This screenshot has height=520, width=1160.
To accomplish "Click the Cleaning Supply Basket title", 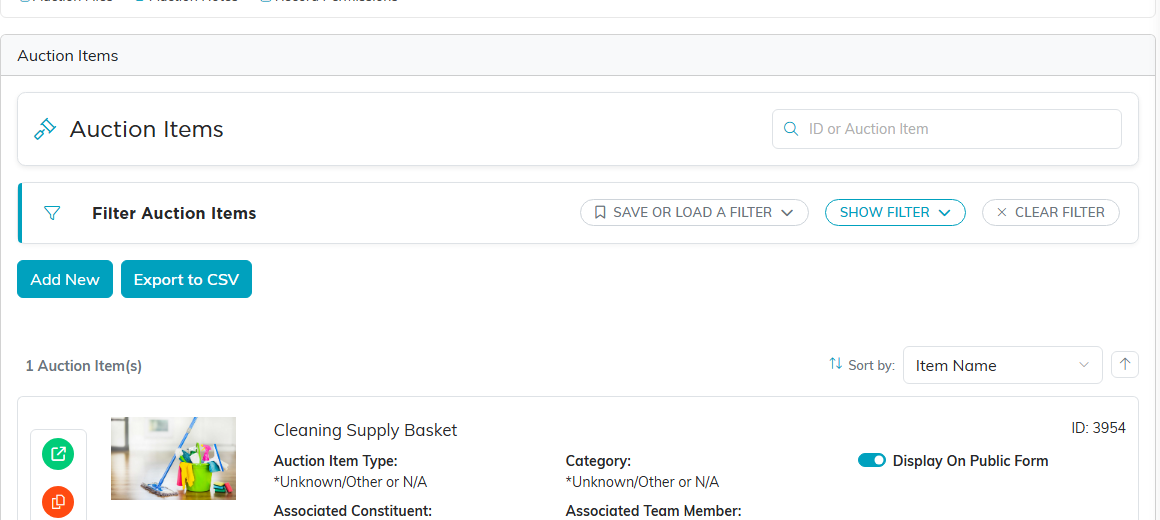I will coord(365,430).
